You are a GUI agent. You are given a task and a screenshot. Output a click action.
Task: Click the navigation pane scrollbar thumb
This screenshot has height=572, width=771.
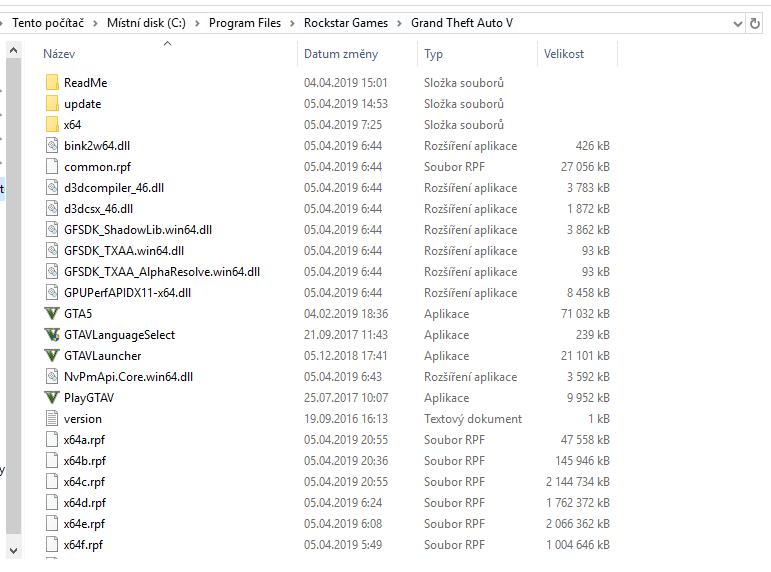tap(13, 295)
